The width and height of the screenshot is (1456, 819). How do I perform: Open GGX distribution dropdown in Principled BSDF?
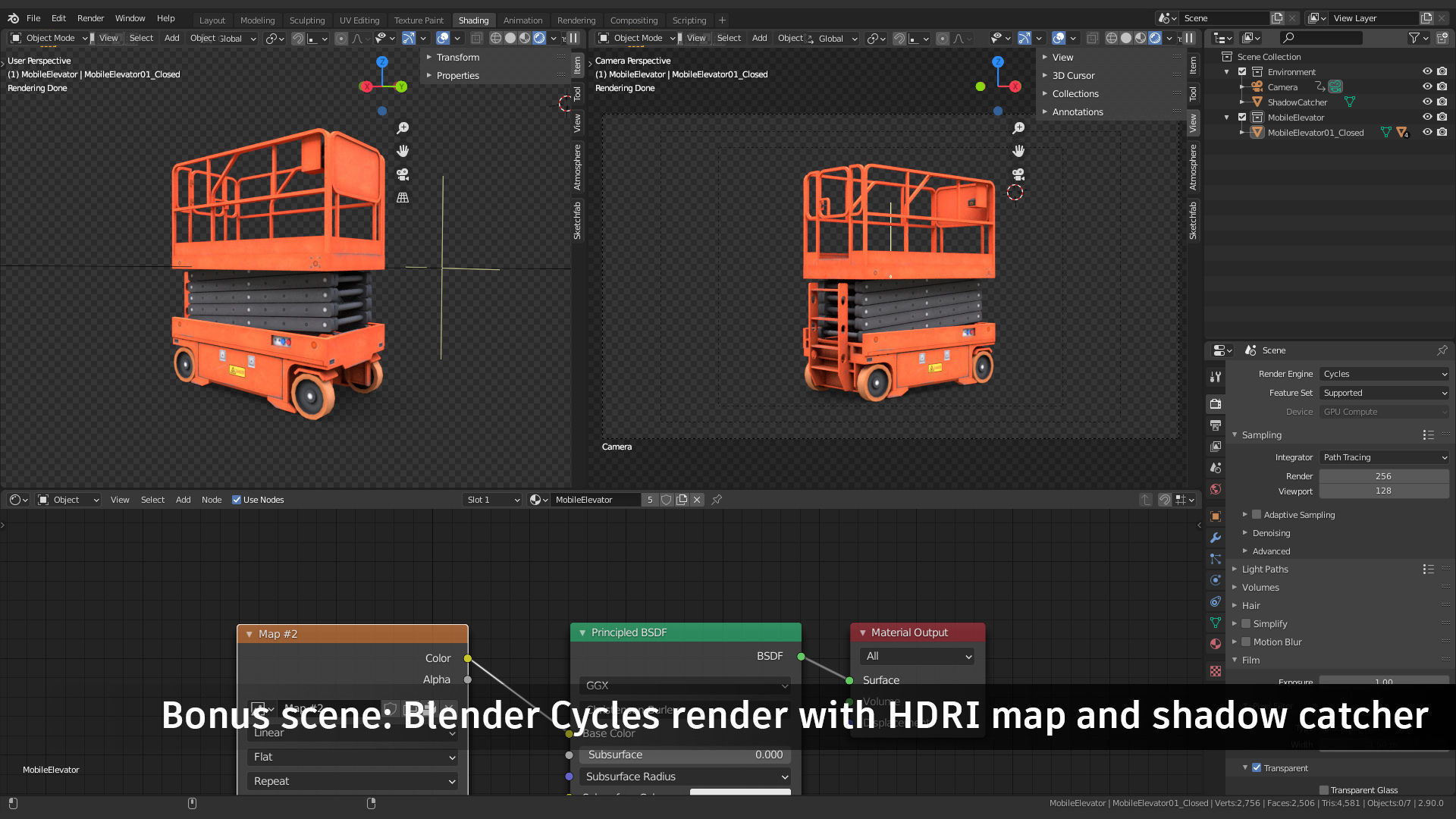click(x=685, y=686)
